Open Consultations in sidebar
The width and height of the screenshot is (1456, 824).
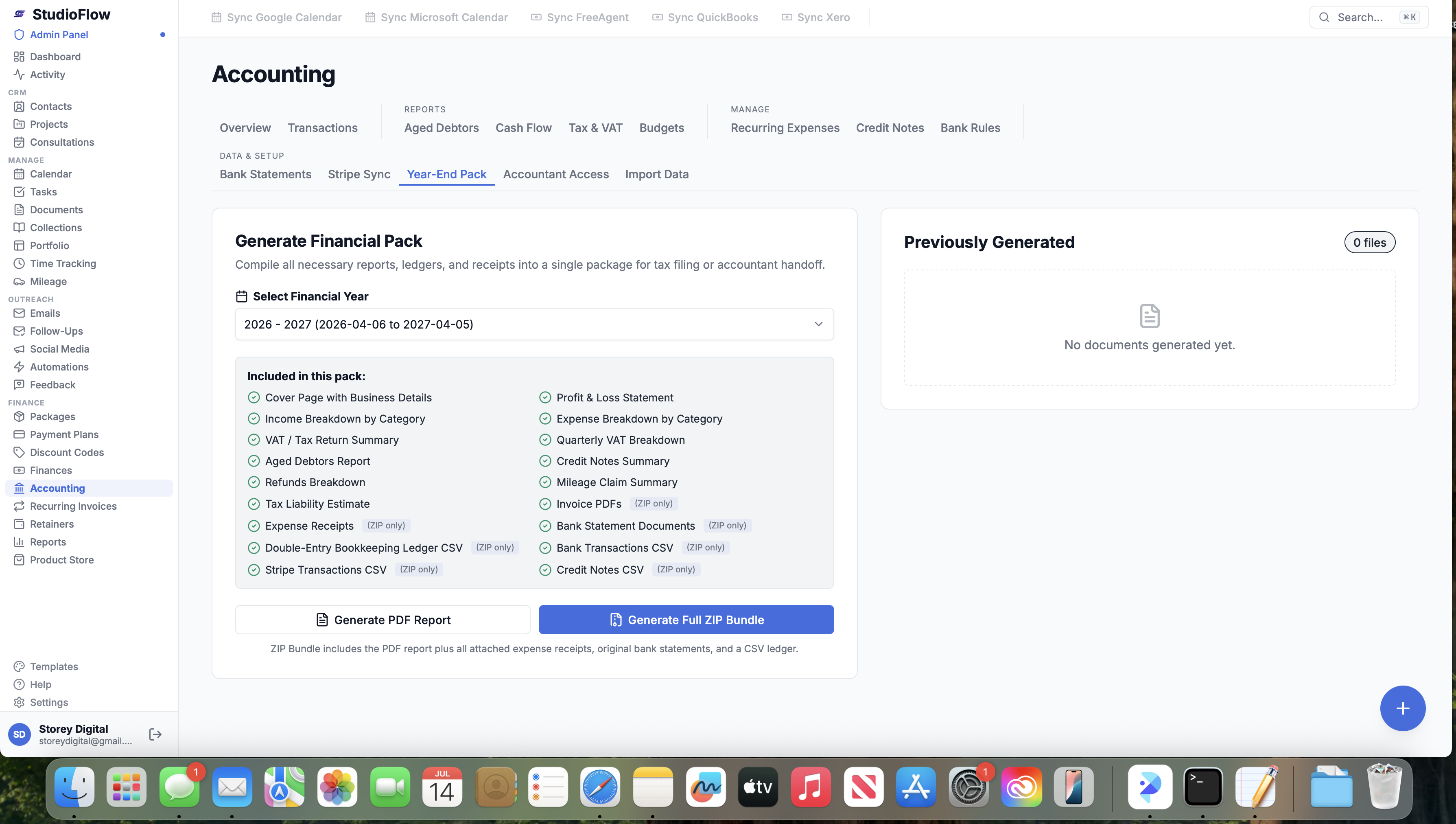coord(62,142)
